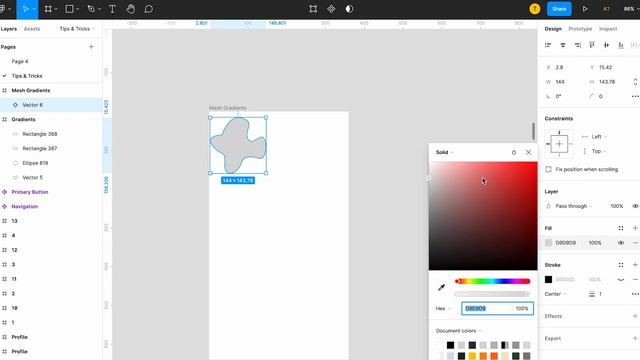640x360 pixels.
Task: Switch to Design tab
Action: click(x=553, y=29)
